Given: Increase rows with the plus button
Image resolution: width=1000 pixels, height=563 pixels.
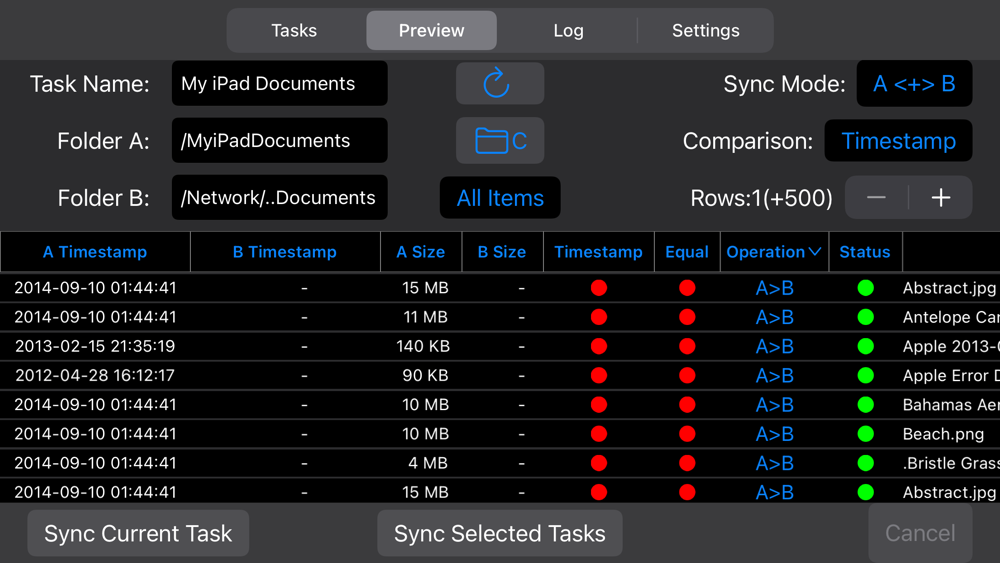Looking at the screenshot, I should [941, 198].
